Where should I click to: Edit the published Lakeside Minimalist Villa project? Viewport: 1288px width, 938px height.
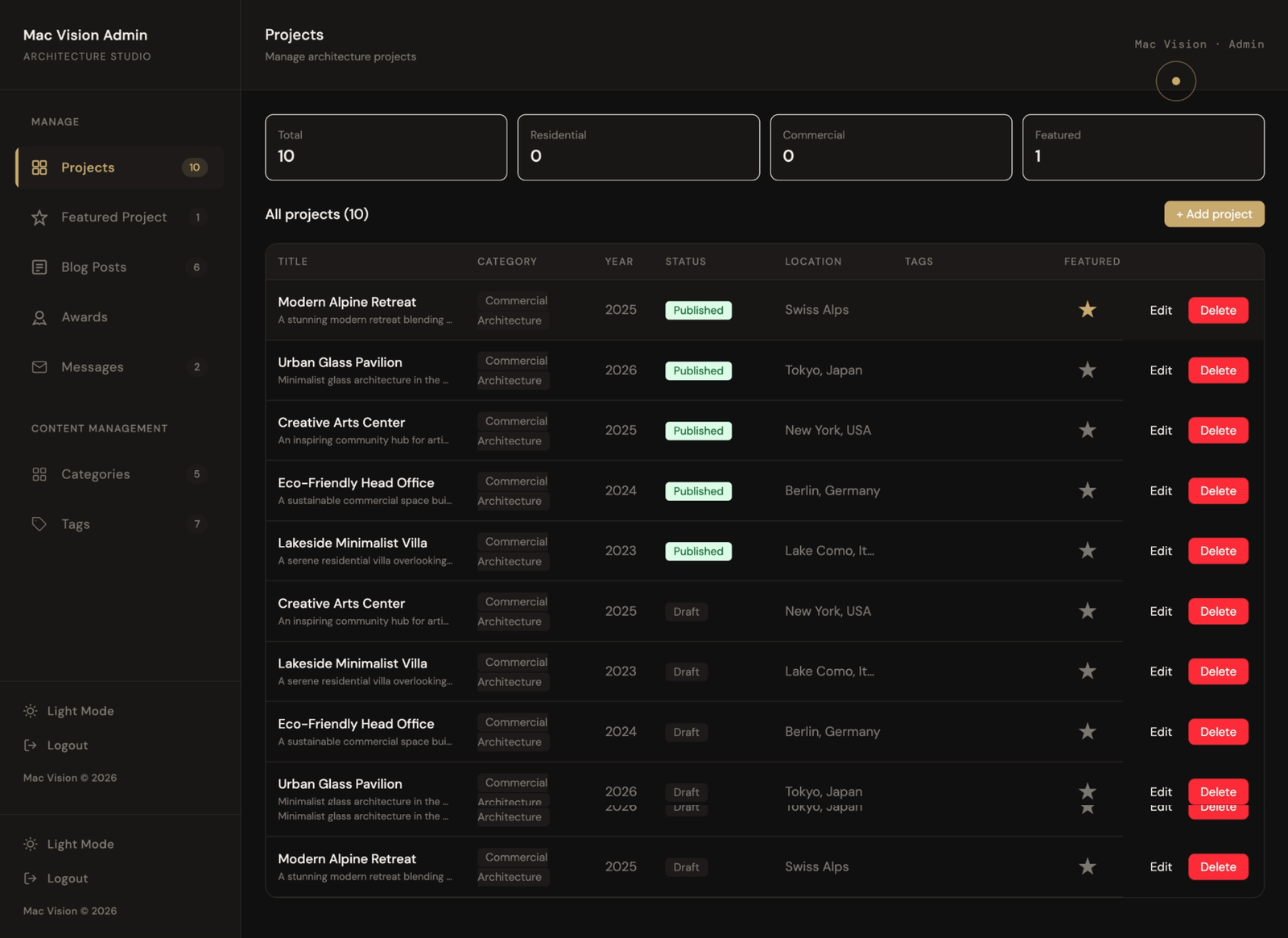pos(1161,551)
